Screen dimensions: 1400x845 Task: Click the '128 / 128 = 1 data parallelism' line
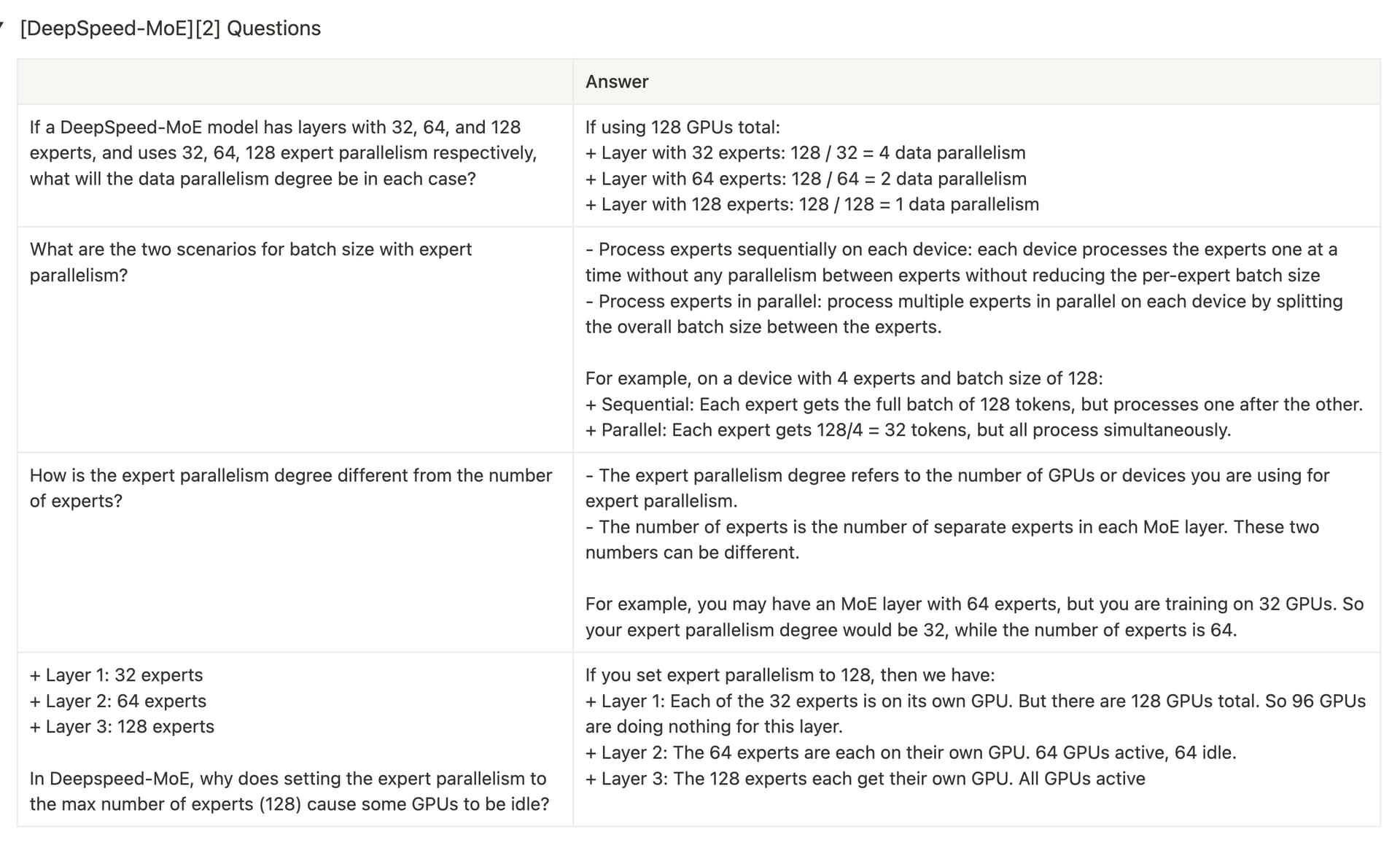[812, 205]
